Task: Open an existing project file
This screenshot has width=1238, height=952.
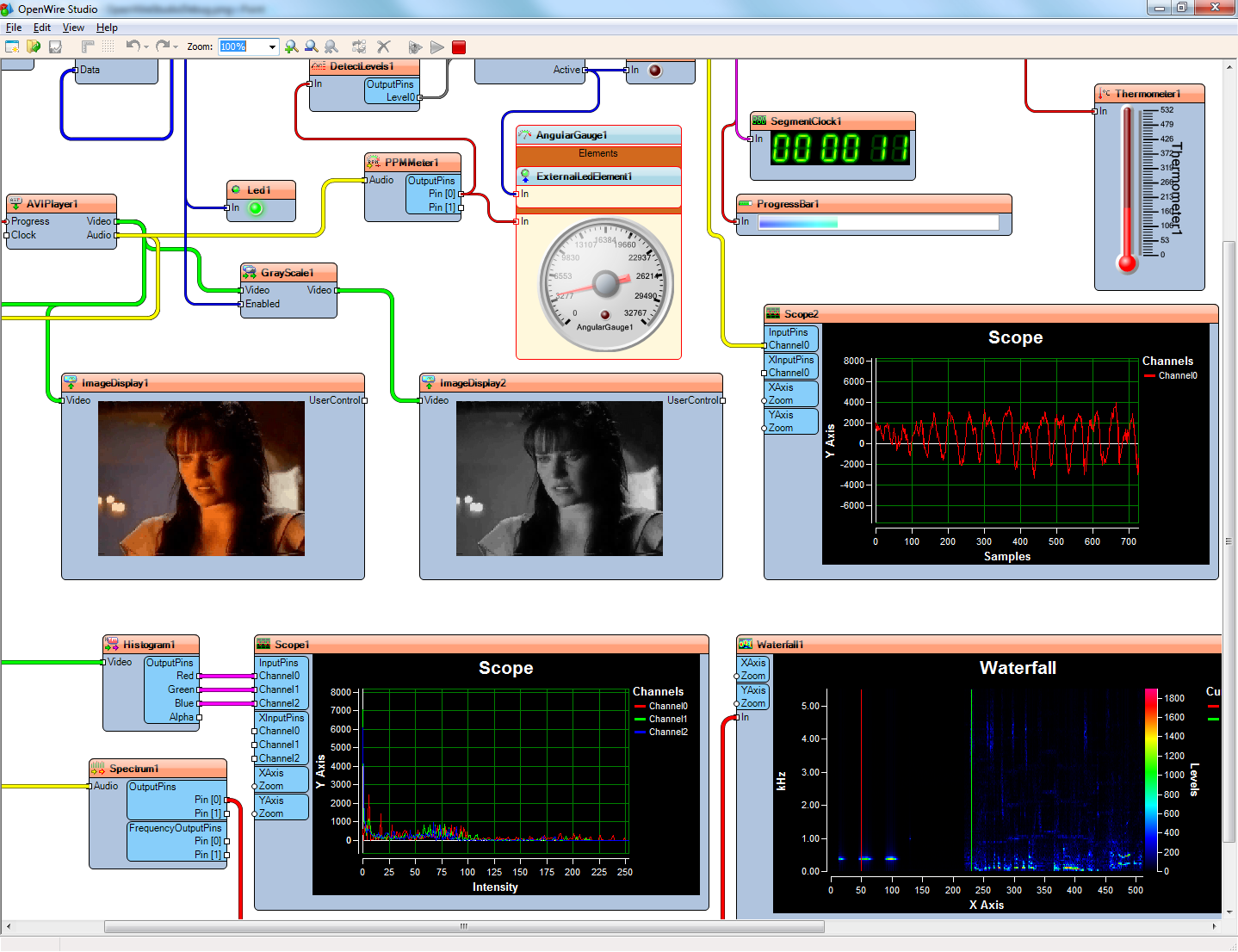Action: 34,46
